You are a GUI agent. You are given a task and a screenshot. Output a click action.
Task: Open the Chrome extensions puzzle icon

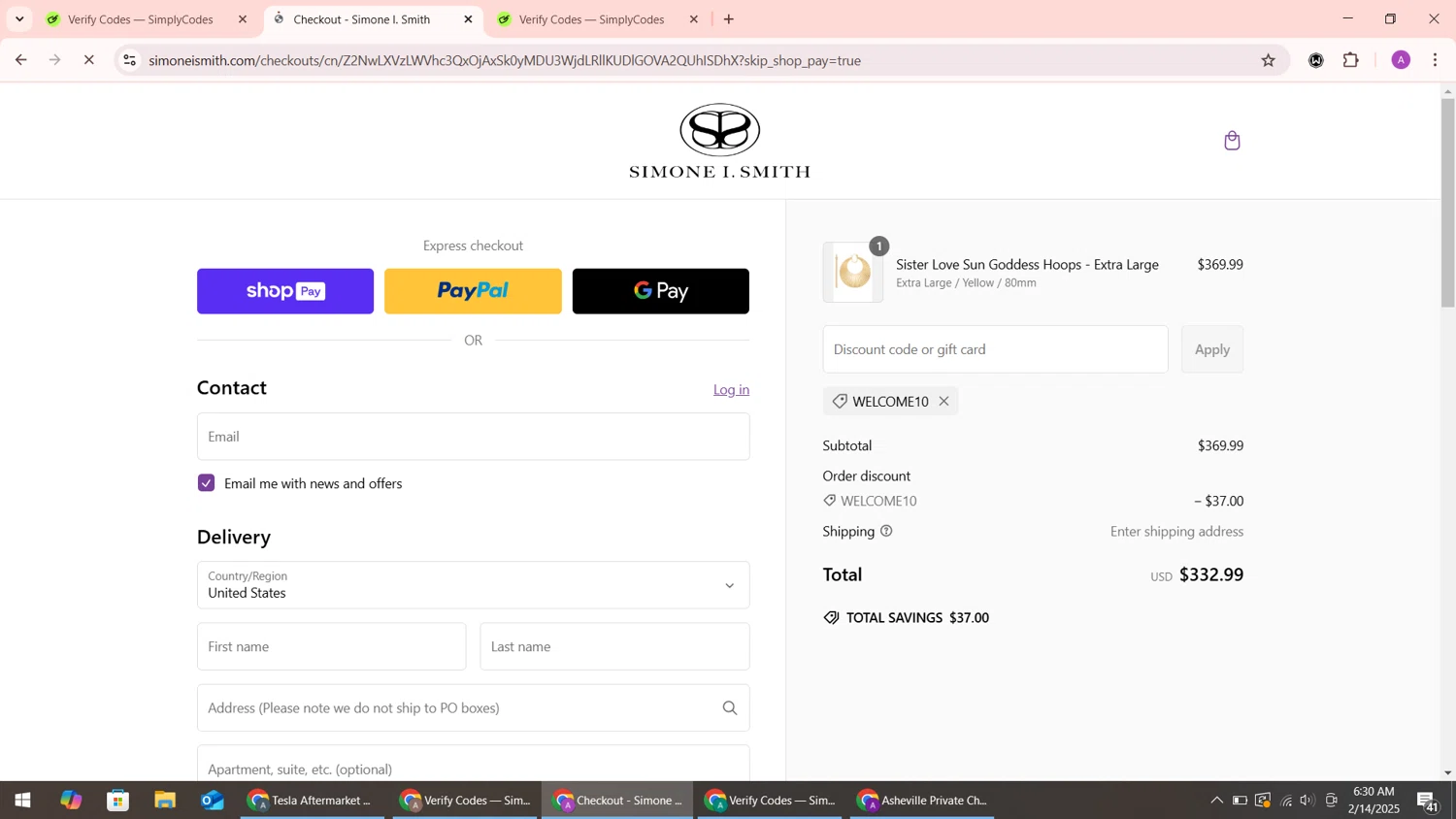(1351, 60)
